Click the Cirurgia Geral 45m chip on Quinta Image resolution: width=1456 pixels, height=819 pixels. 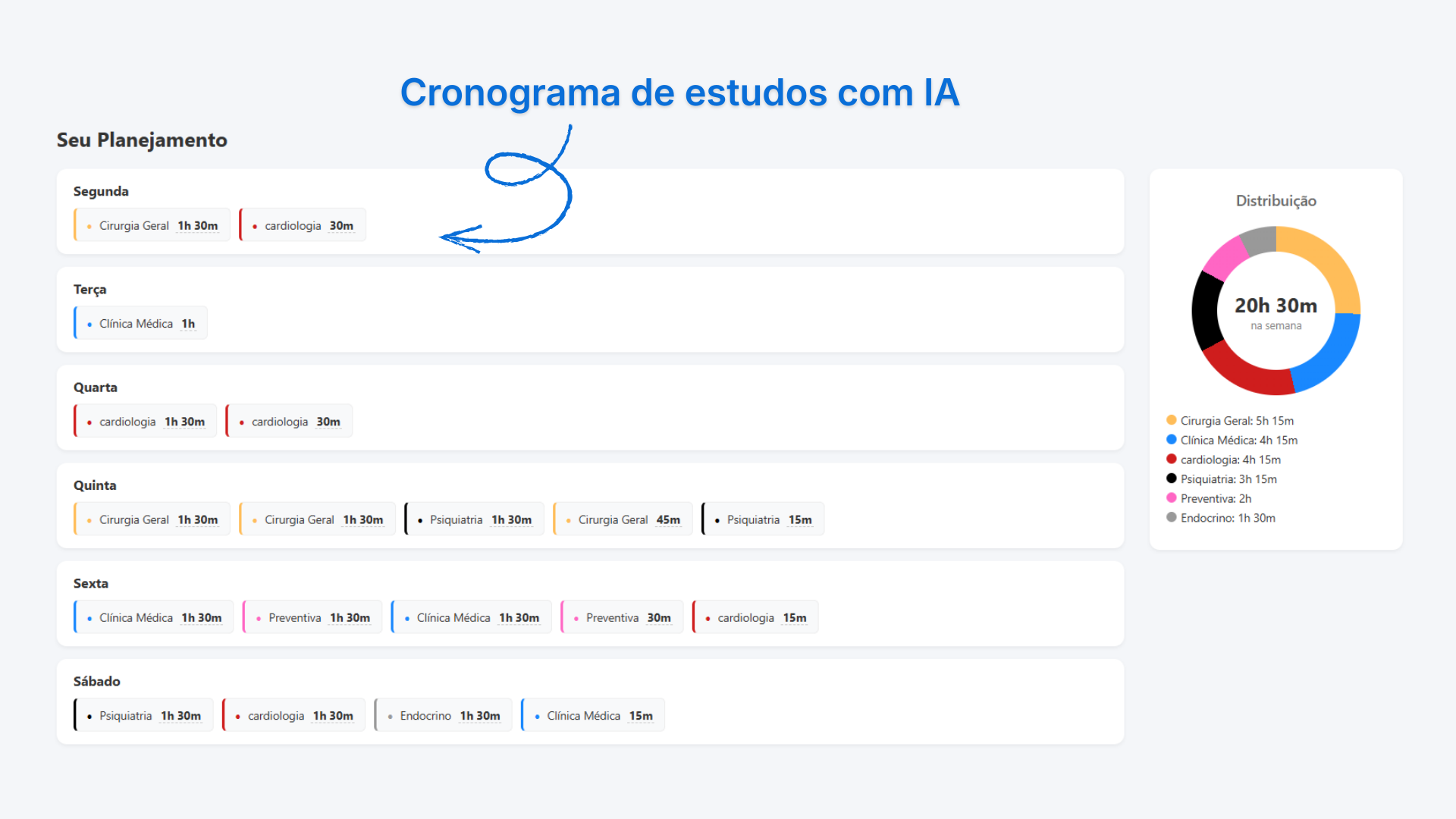(x=622, y=519)
